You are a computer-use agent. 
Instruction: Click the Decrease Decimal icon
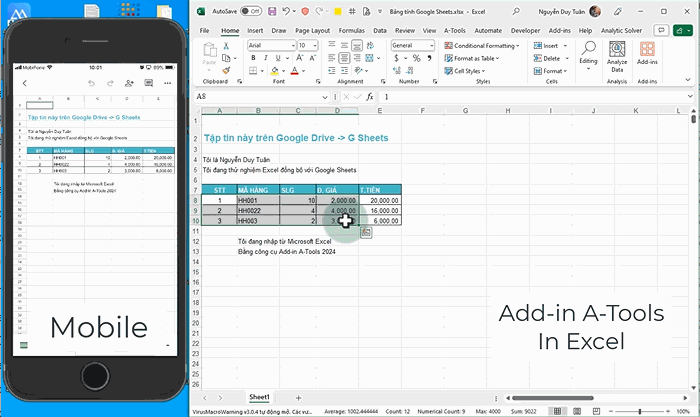[410, 71]
